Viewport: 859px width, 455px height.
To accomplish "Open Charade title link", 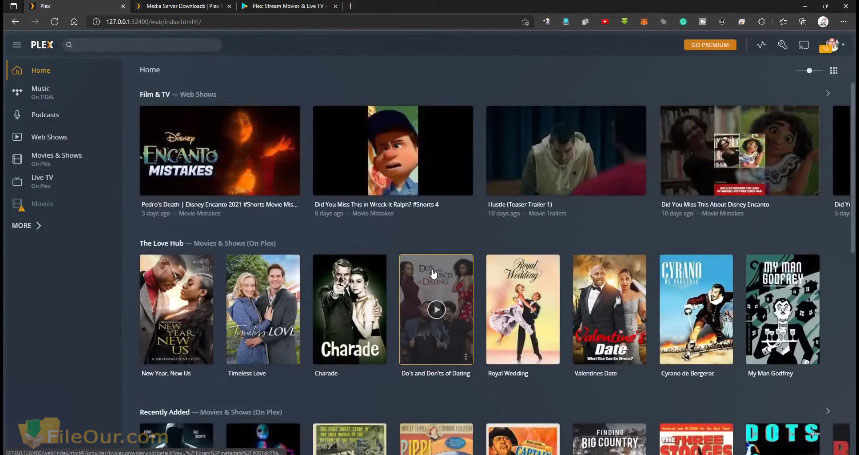I will [x=326, y=373].
